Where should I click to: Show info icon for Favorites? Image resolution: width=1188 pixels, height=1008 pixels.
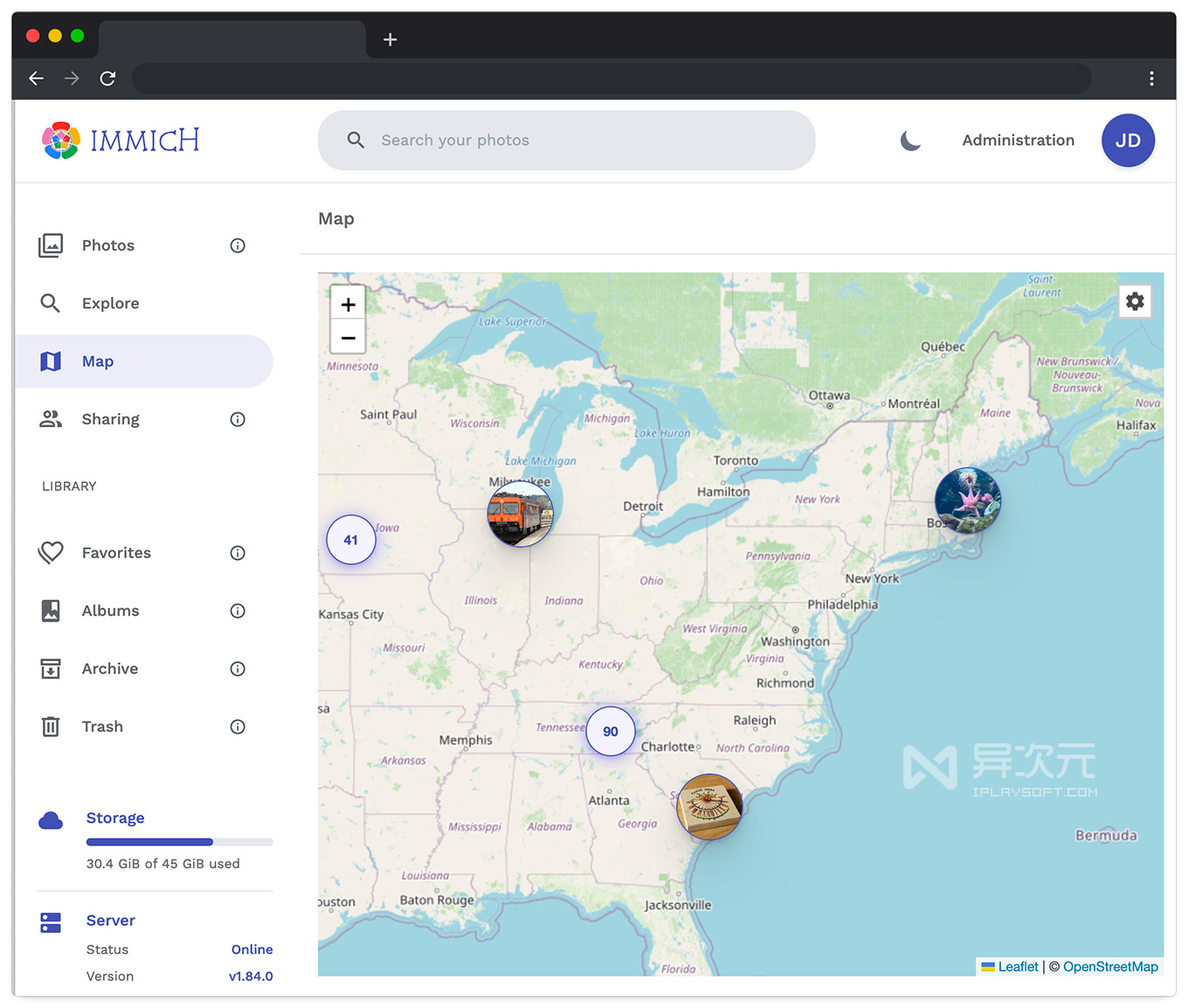click(238, 553)
